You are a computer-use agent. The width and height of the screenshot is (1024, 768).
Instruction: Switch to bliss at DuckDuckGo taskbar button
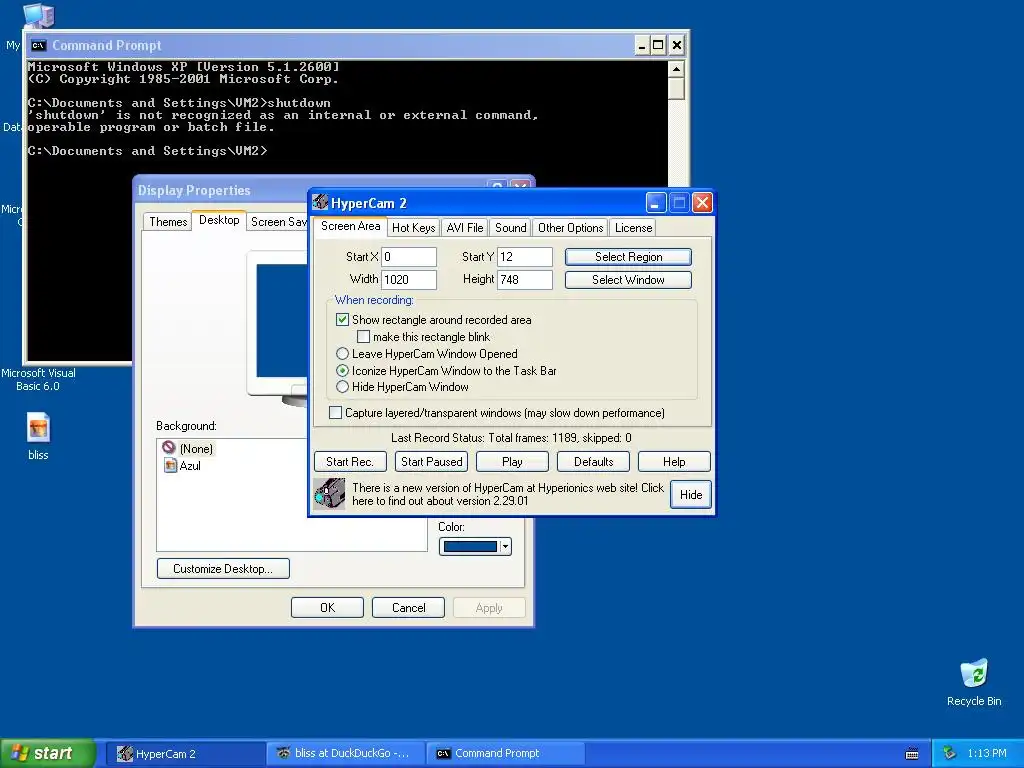pyautogui.click(x=345, y=754)
